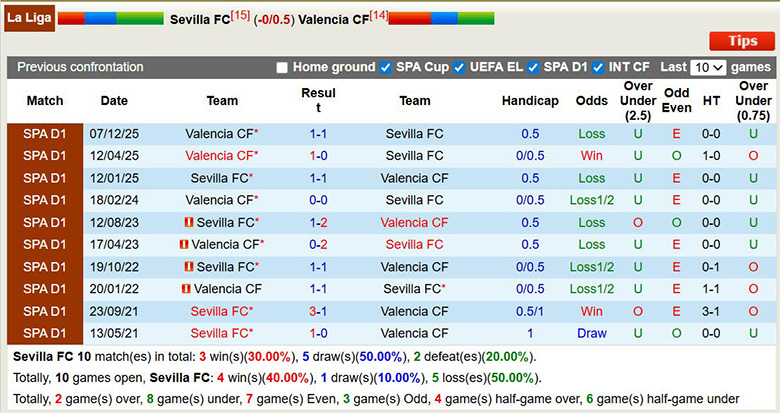Open Sevilla FC link in the header
The width and height of the screenshot is (780, 413).
coord(199,19)
